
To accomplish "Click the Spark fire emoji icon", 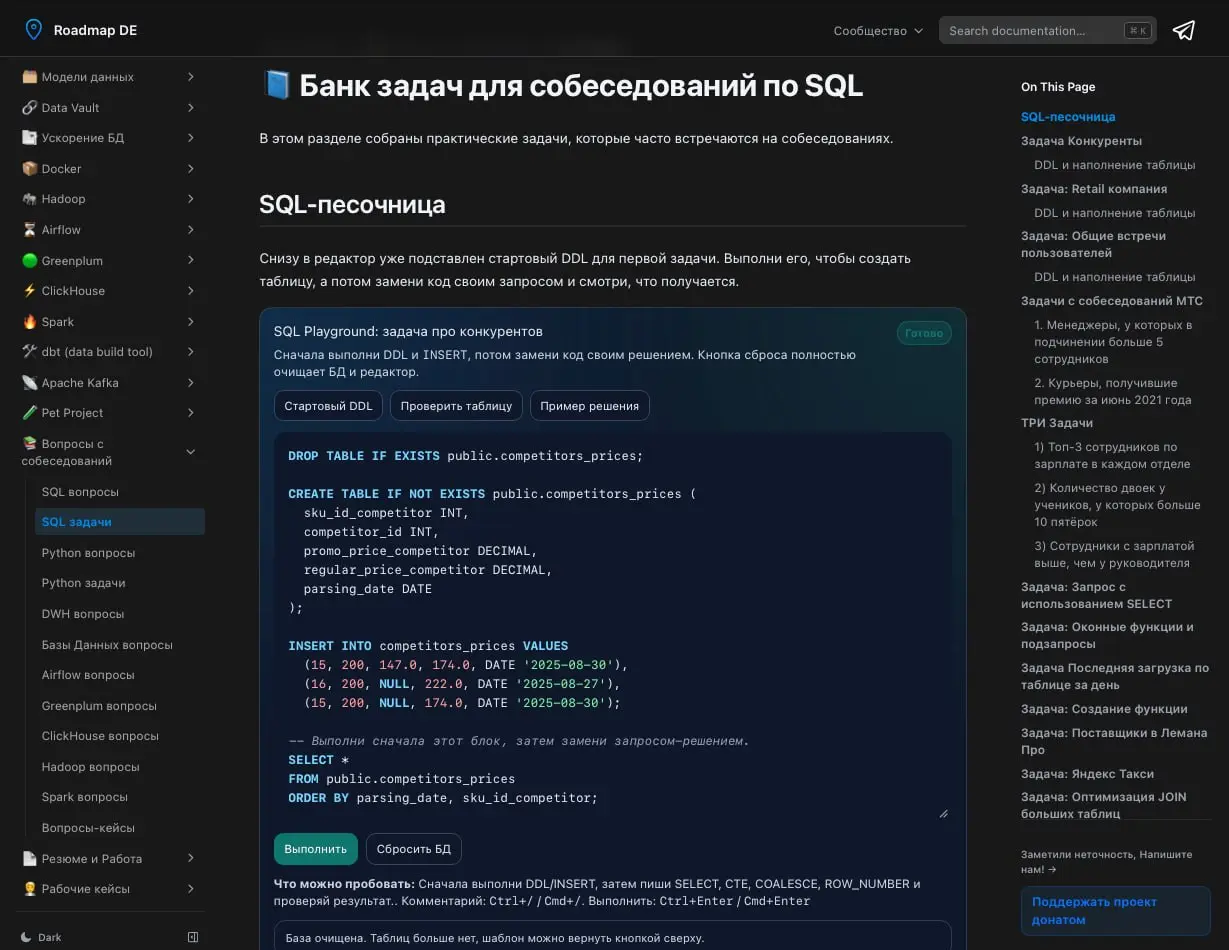I will 30,322.
